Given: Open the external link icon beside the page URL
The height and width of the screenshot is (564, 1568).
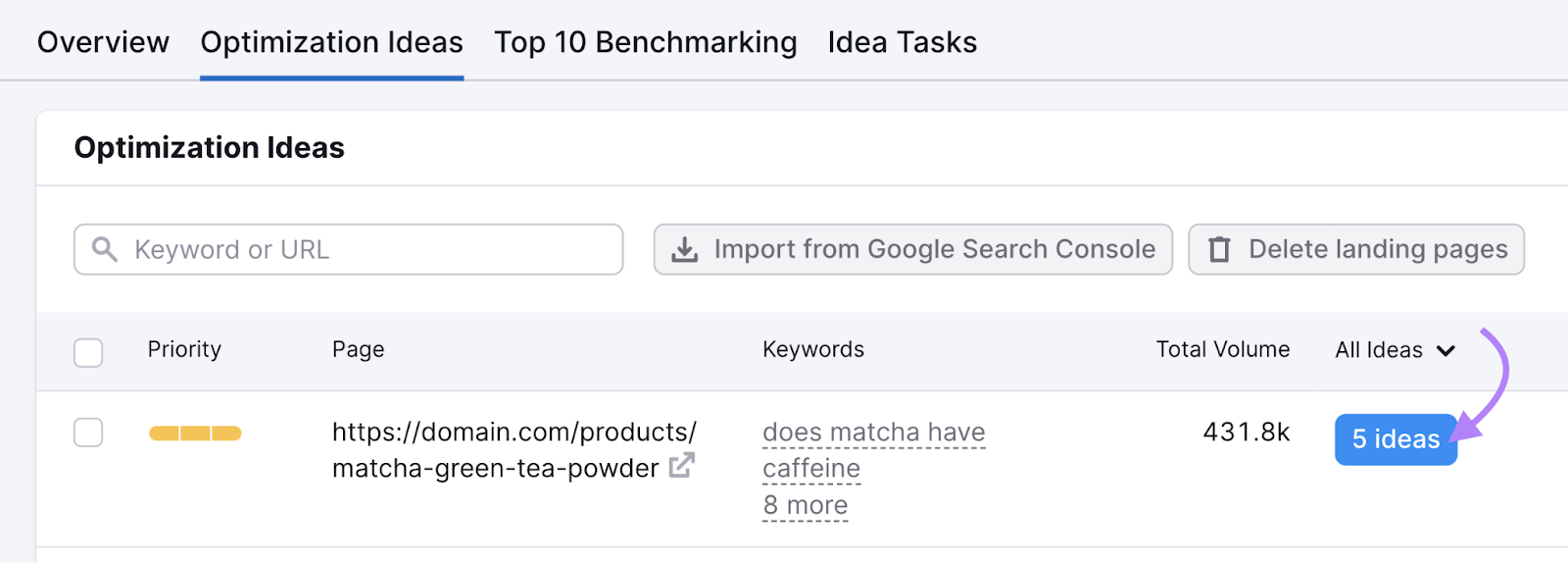Looking at the screenshot, I should (x=682, y=466).
